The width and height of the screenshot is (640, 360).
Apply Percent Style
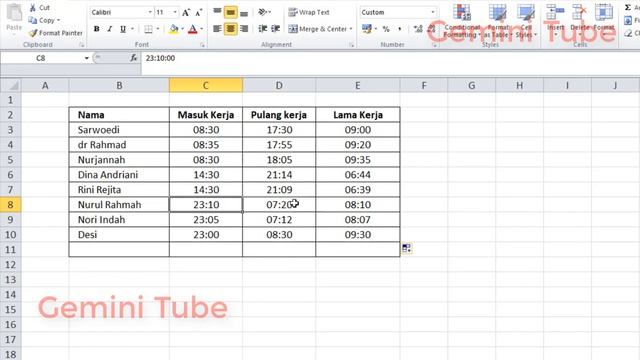click(x=386, y=29)
